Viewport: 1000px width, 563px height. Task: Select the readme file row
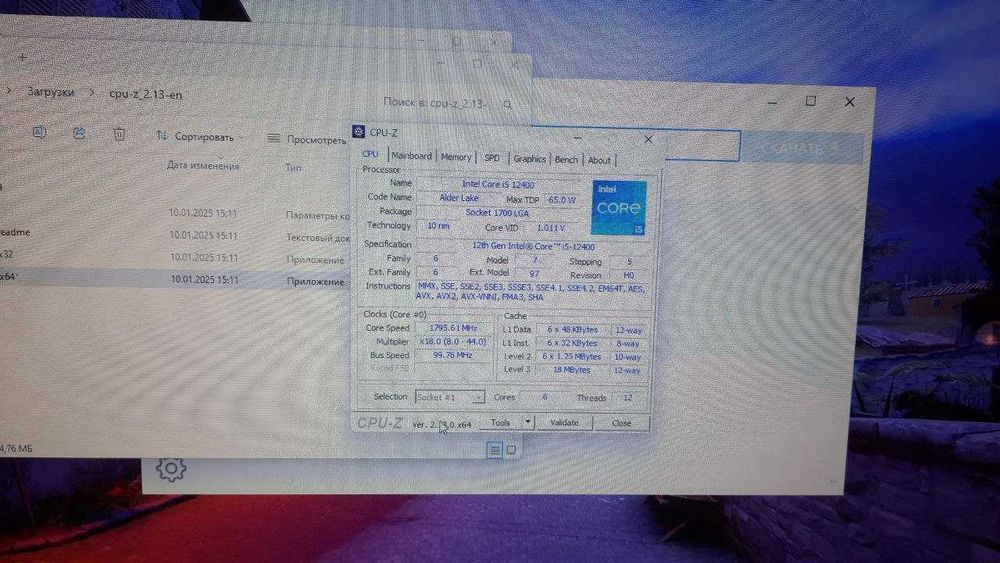pyautogui.click(x=175, y=234)
